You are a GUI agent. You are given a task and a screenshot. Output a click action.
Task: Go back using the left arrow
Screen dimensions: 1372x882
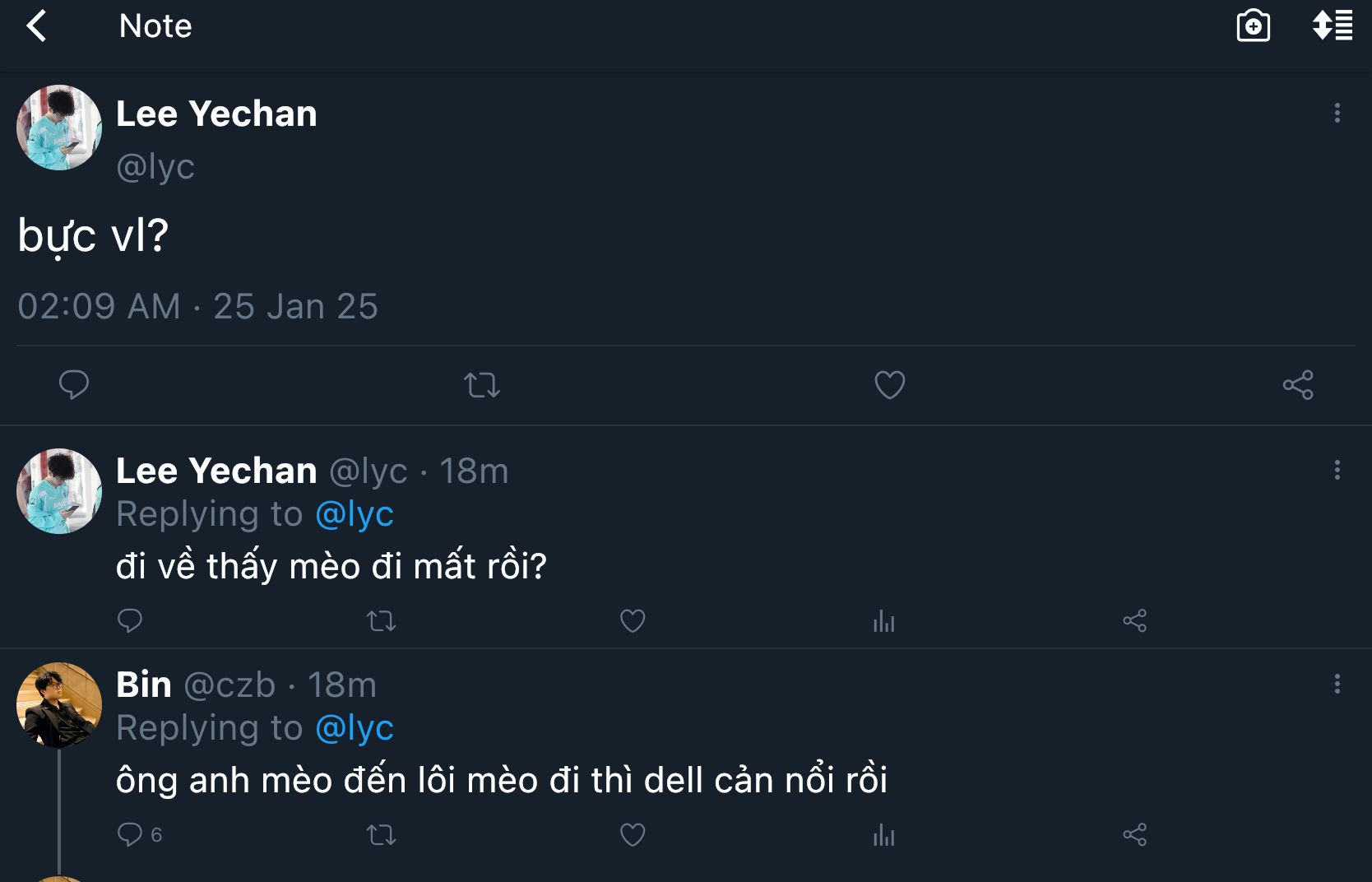tap(37, 26)
